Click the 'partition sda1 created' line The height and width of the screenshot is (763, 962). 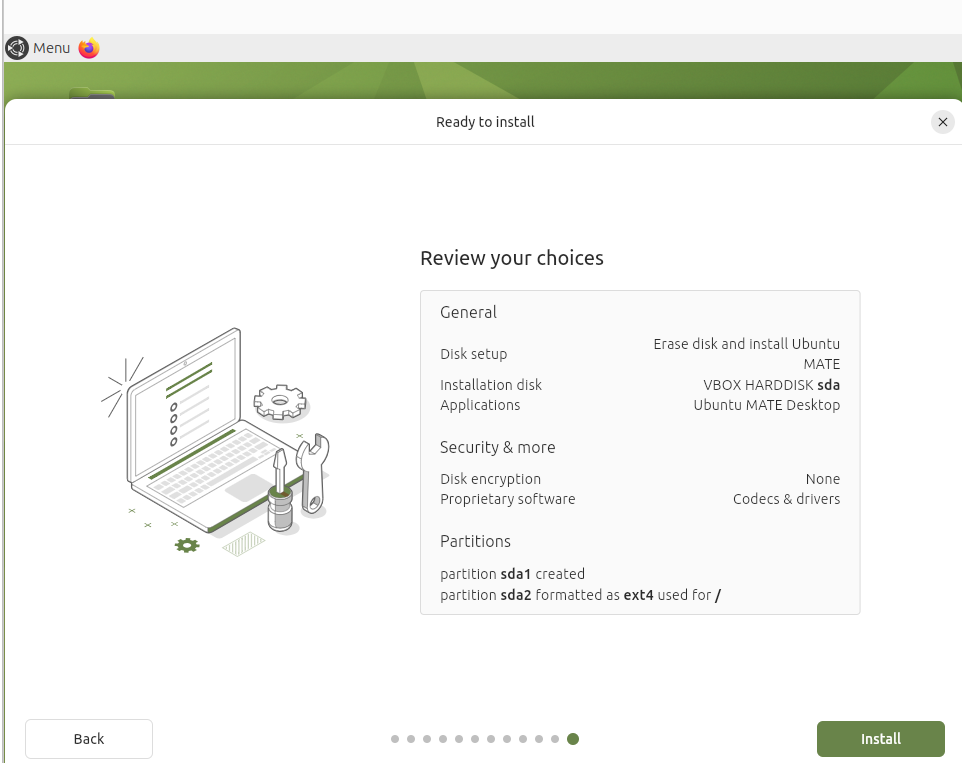click(512, 574)
